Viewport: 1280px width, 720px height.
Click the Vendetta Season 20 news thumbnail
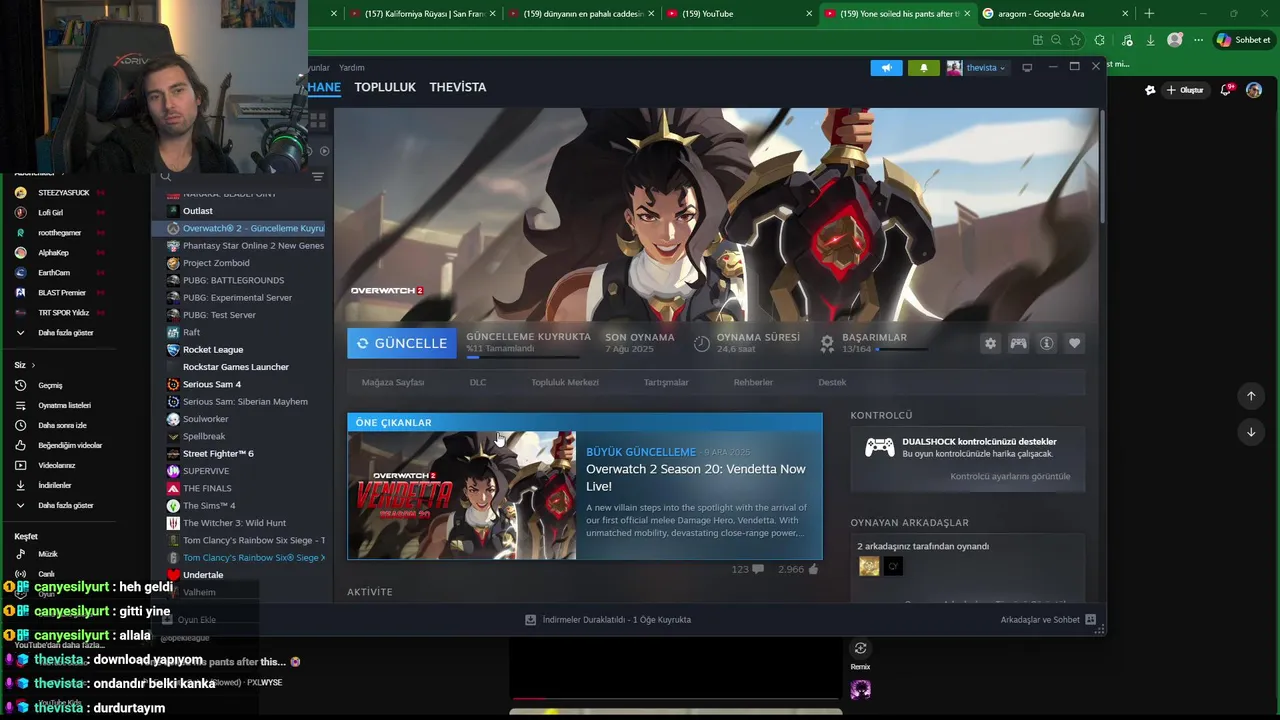(462, 495)
